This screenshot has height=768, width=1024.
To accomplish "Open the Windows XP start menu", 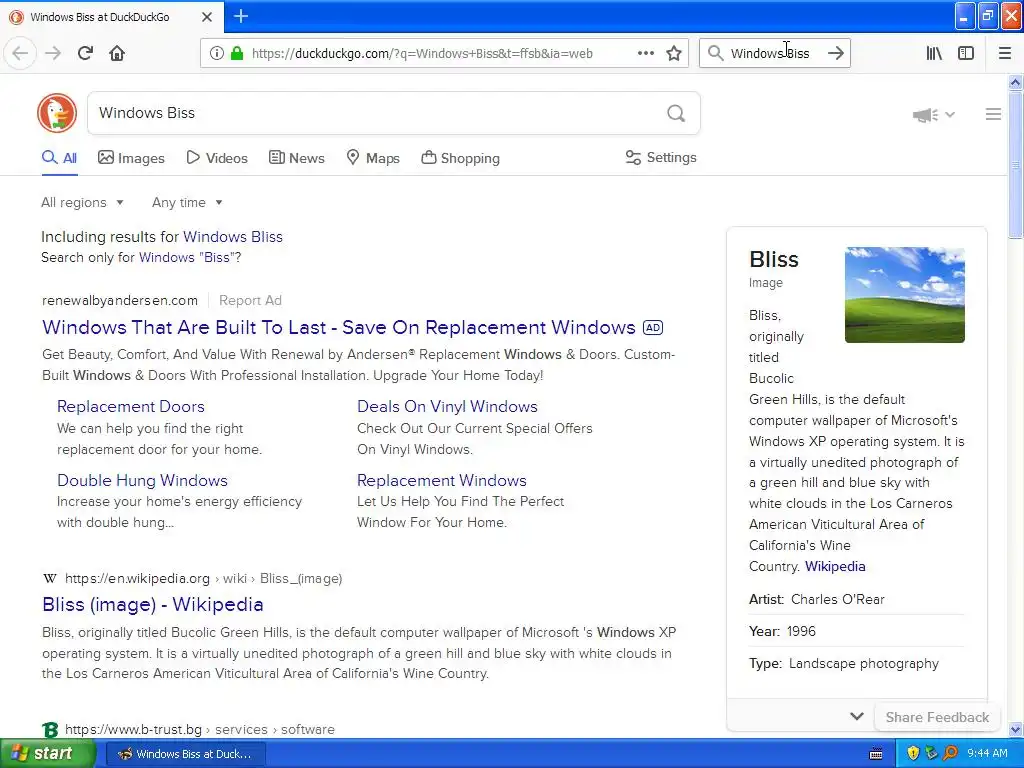I will 48,753.
